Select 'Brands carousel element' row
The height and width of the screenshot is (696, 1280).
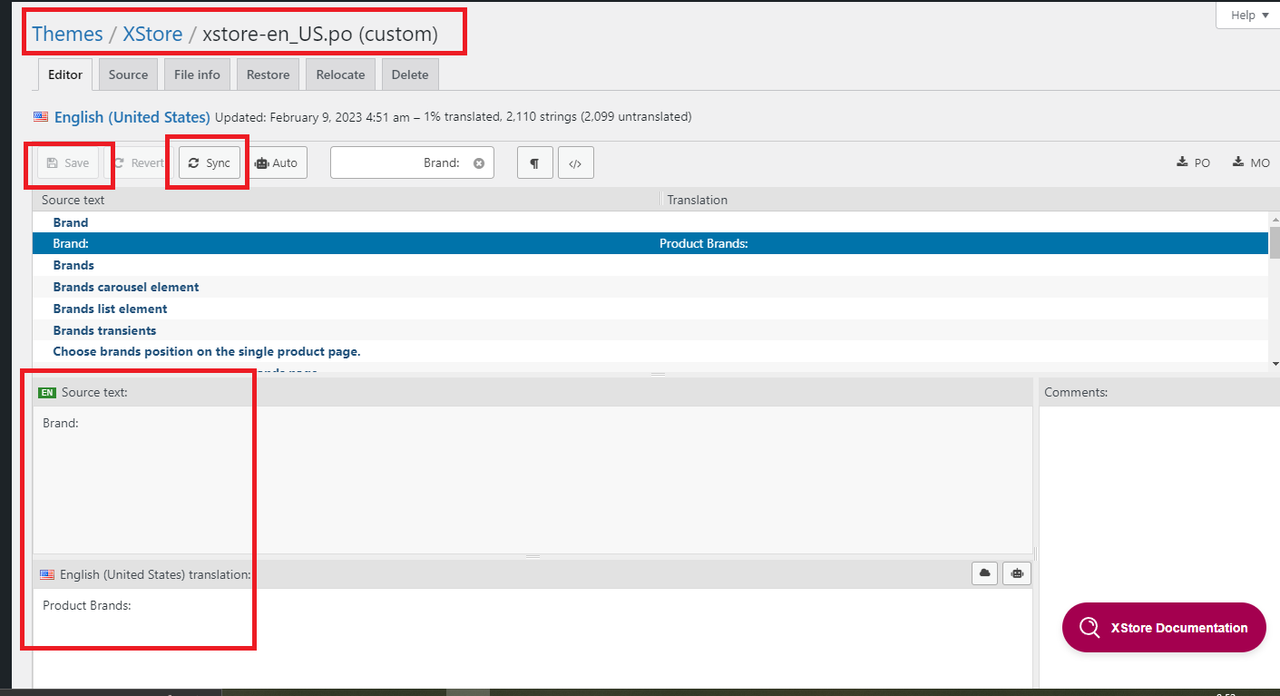click(x=651, y=287)
